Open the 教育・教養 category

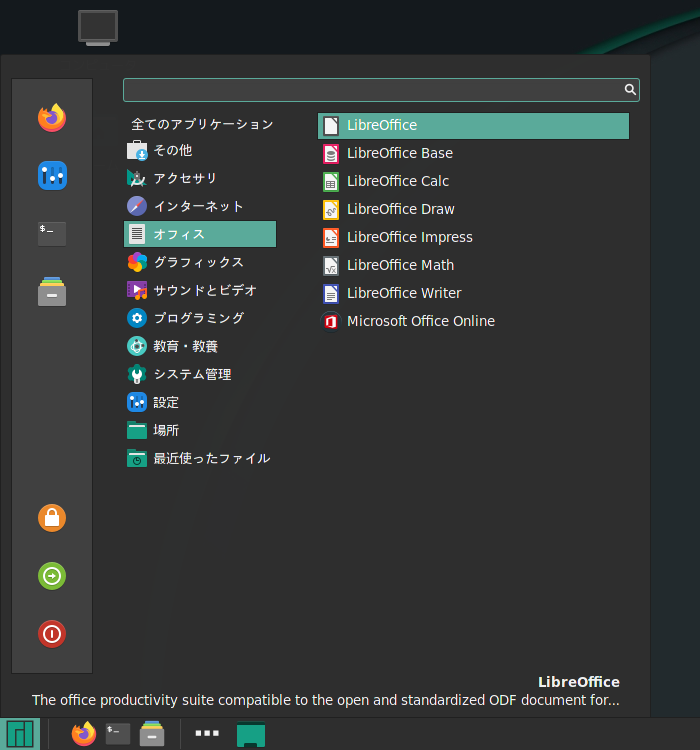pos(200,346)
